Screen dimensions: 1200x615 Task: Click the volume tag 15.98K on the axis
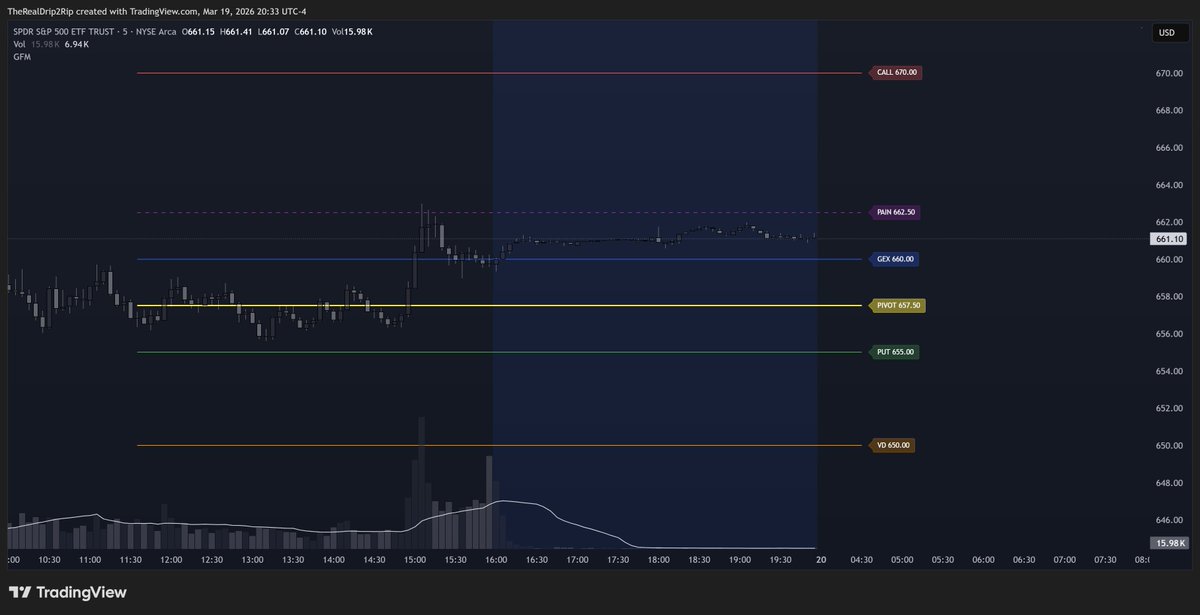click(1168, 543)
